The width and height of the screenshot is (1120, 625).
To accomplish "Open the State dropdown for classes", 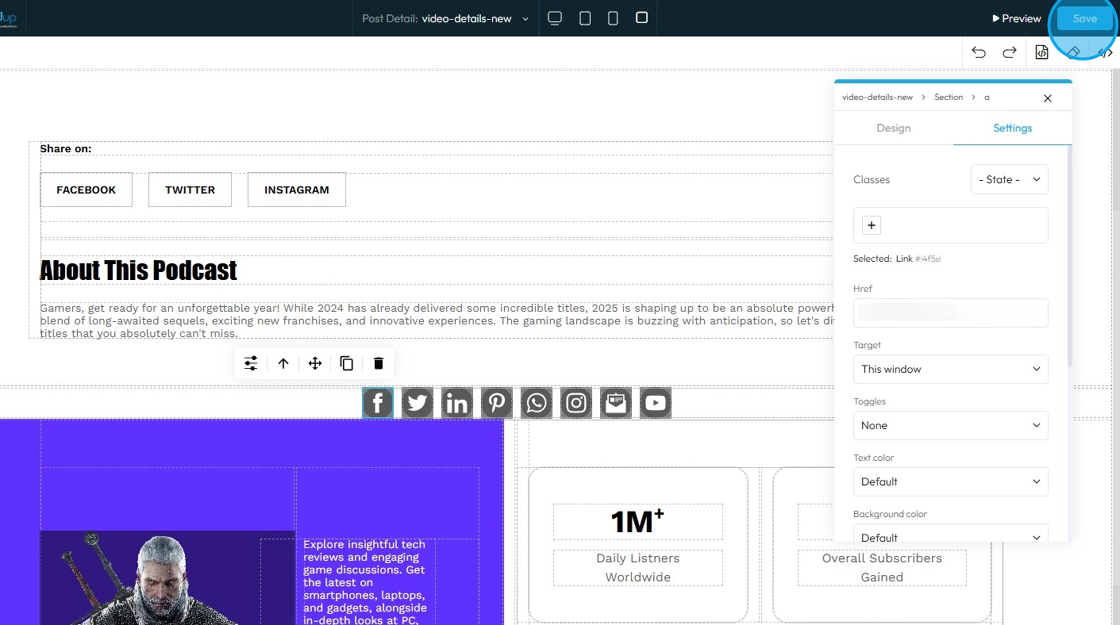I will 1009,179.
